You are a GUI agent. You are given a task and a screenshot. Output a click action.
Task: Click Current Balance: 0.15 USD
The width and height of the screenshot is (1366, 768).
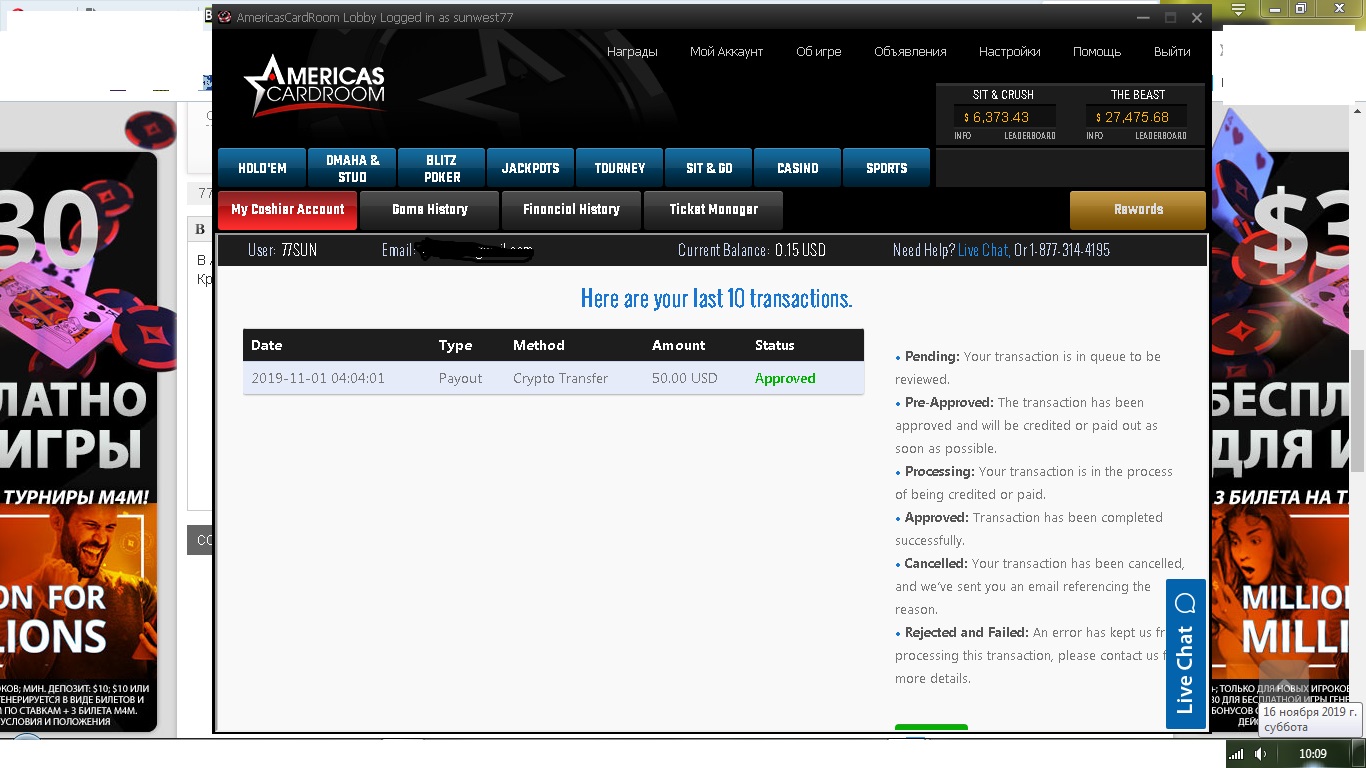pos(752,250)
